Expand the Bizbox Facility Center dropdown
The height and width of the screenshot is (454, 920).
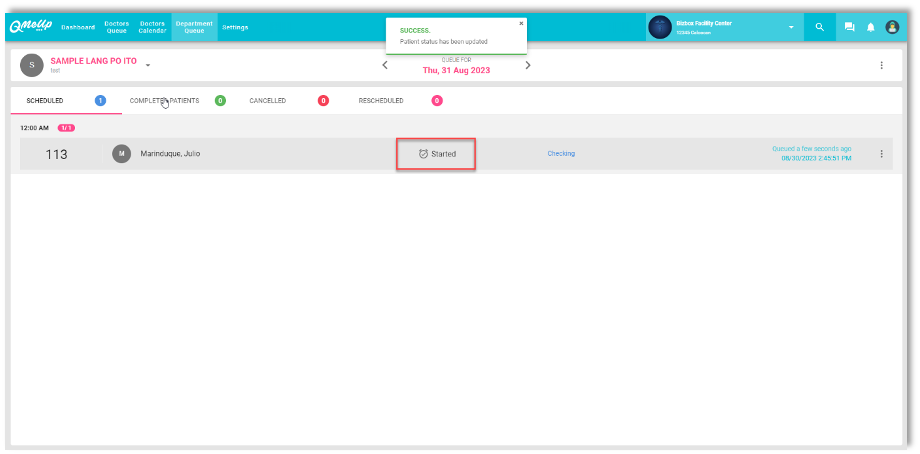pos(791,27)
